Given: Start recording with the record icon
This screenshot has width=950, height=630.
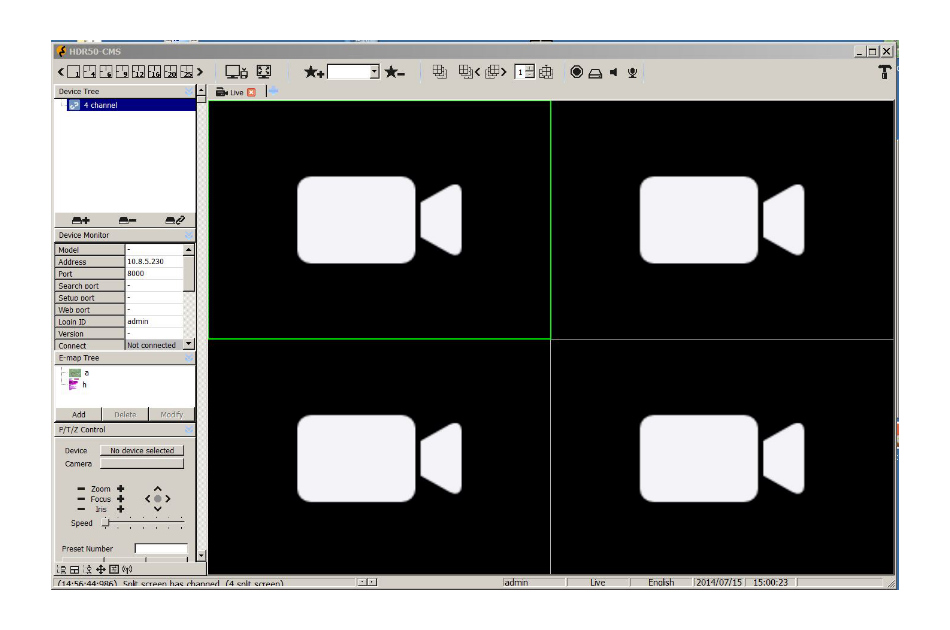Looking at the screenshot, I should tap(576, 72).
